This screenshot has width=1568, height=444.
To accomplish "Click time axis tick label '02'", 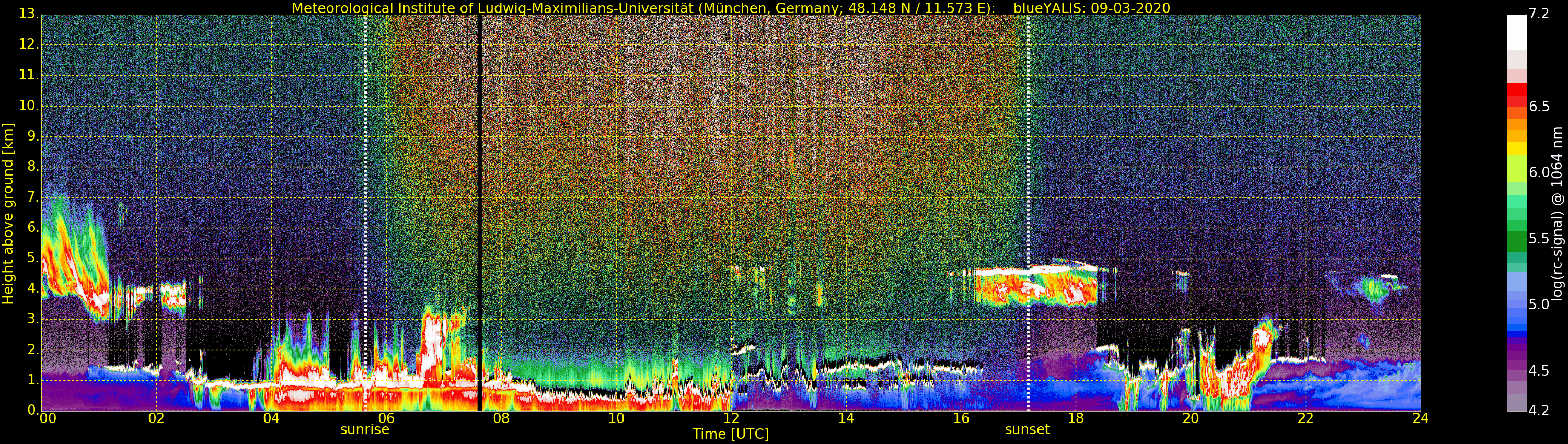I will click(x=156, y=418).
